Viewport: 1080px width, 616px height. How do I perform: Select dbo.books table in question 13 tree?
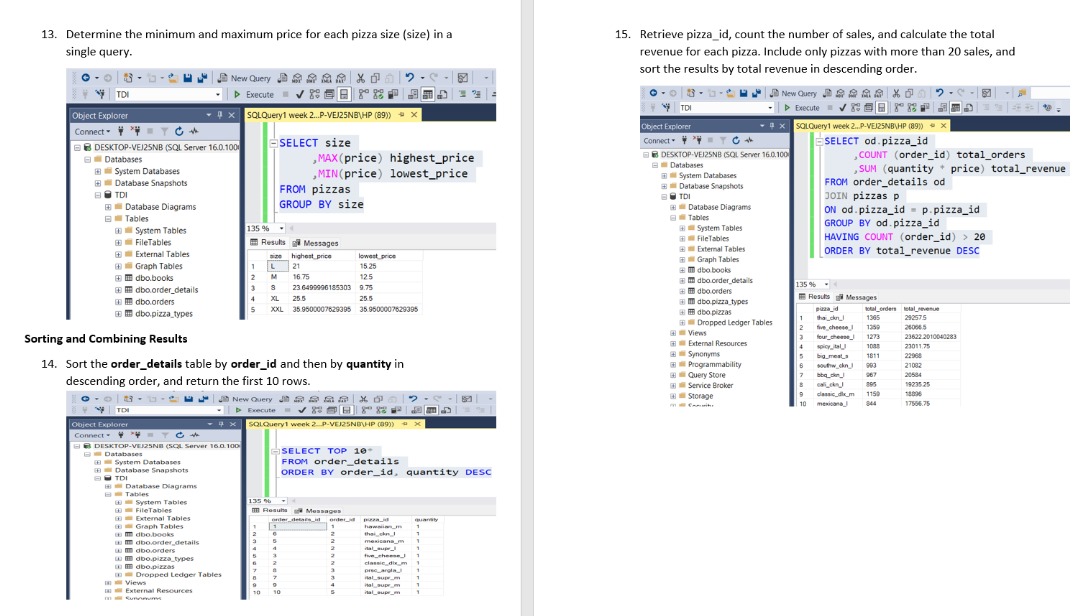pos(154,278)
